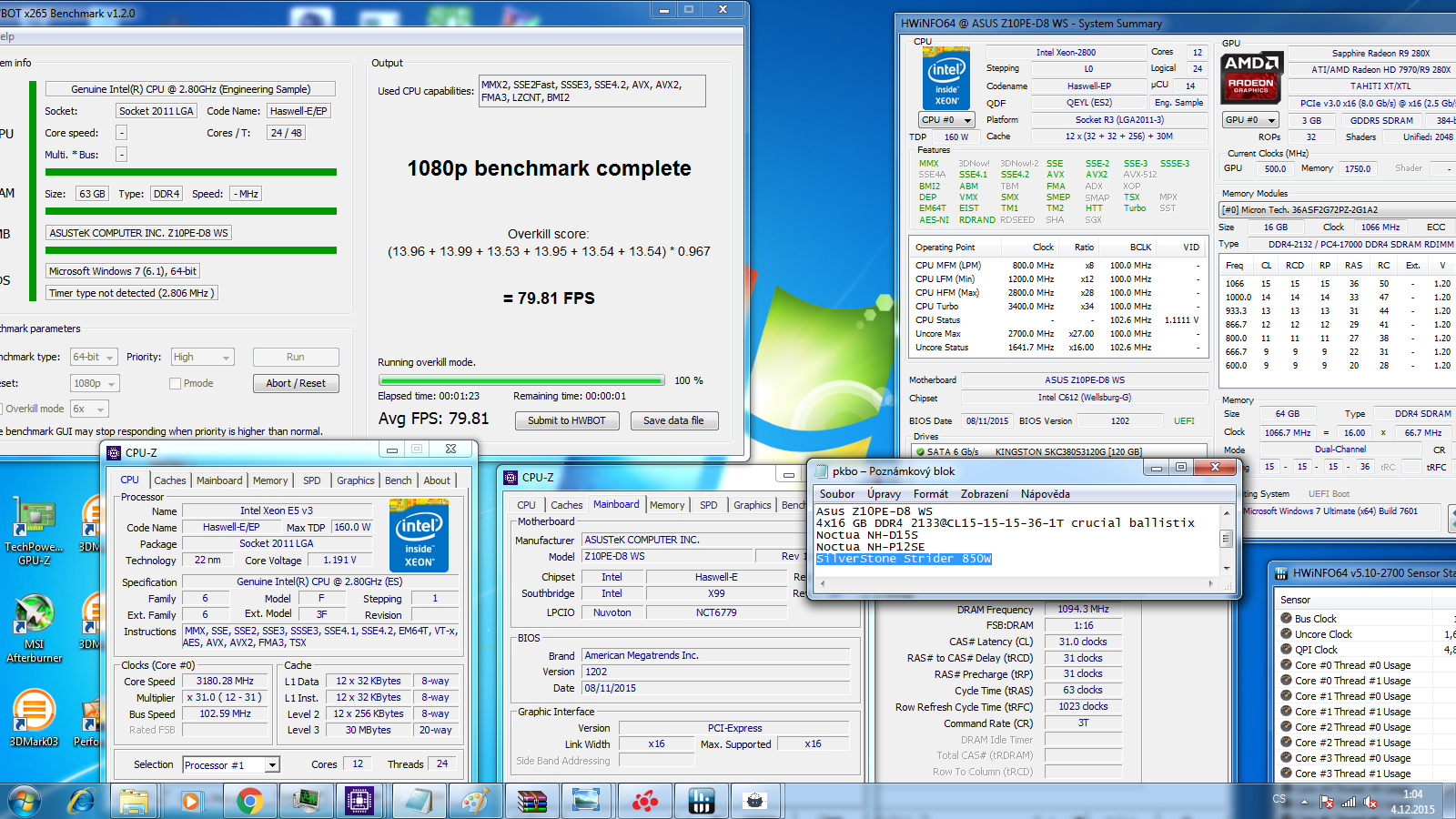This screenshot has width=1456, height=819.
Task: Click the AMD Radeon Graphics logo
Action: pyautogui.click(x=1251, y=77)
